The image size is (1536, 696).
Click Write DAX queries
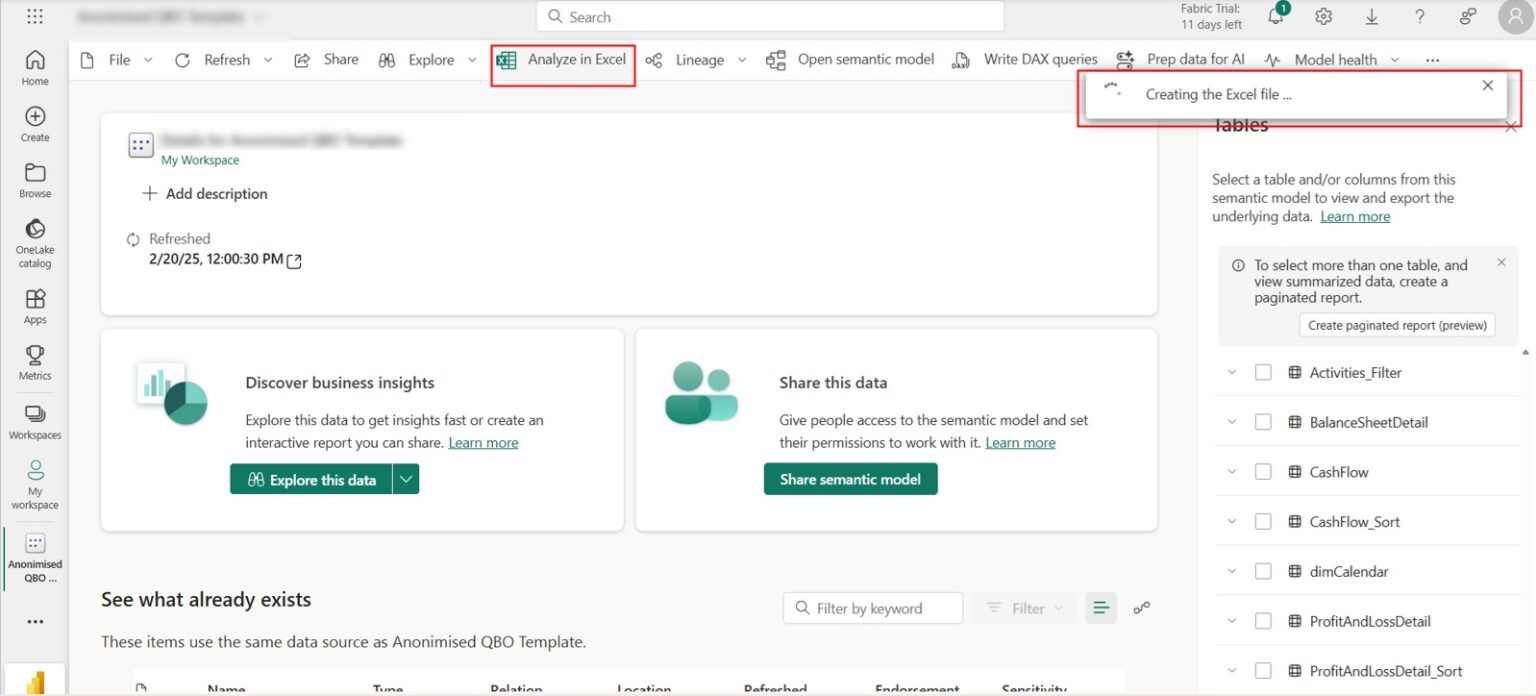click(1025, 60)
